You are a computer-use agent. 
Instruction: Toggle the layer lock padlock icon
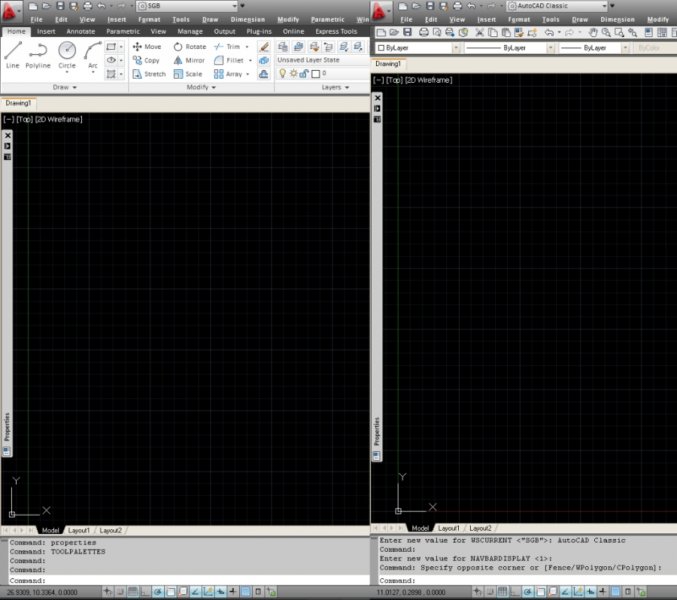click(303, 74)
